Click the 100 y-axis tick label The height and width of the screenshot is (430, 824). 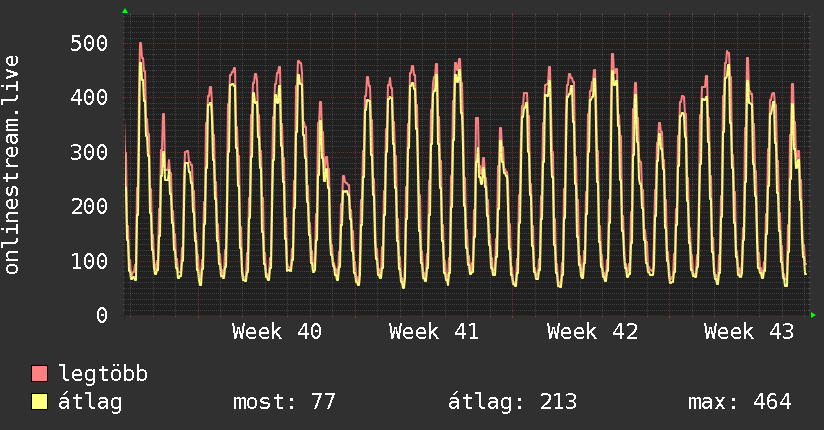[89, 261]
